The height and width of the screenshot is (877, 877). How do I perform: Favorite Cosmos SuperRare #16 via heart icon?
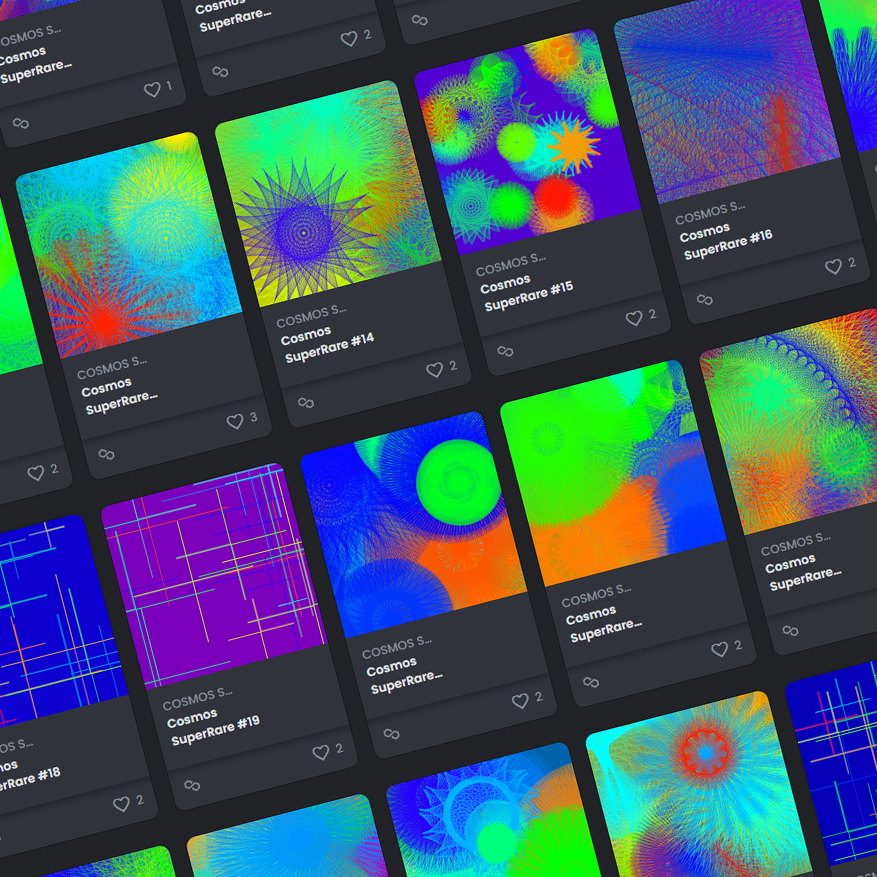pos(833,266)
